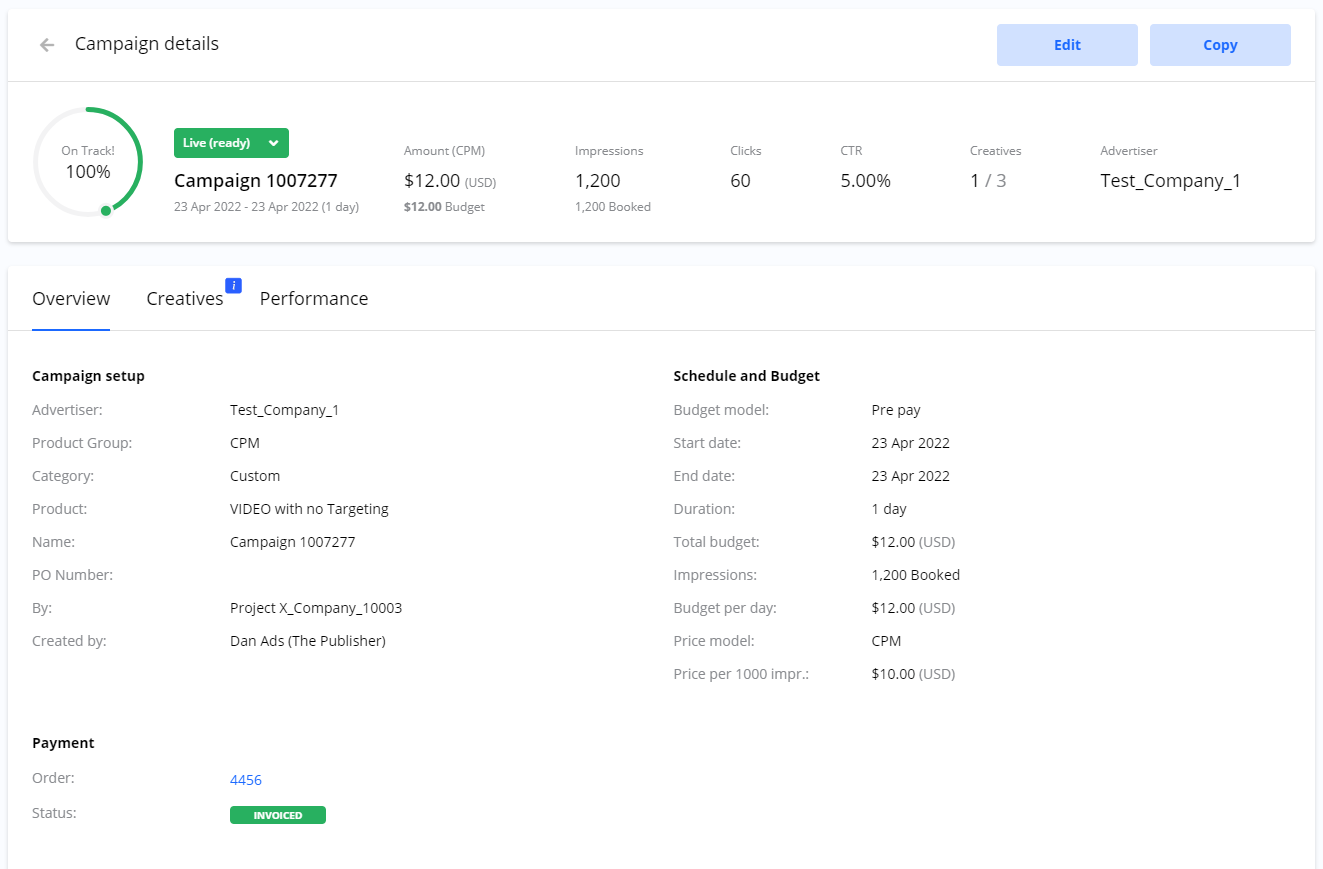Click the green progress ring endpoint dot
Screen dimensions: 1323x869
coord(106,210)
